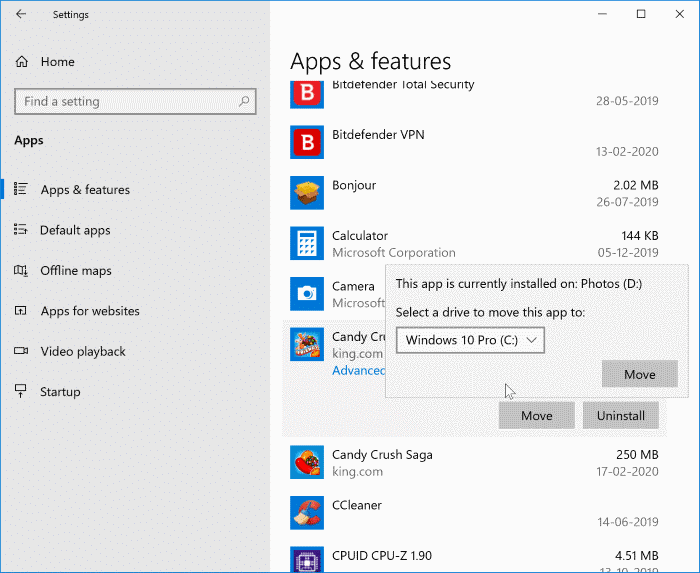Screen dimensions: 700x573
Task: Click the Apps for websites icon
Action: [21, 310]
